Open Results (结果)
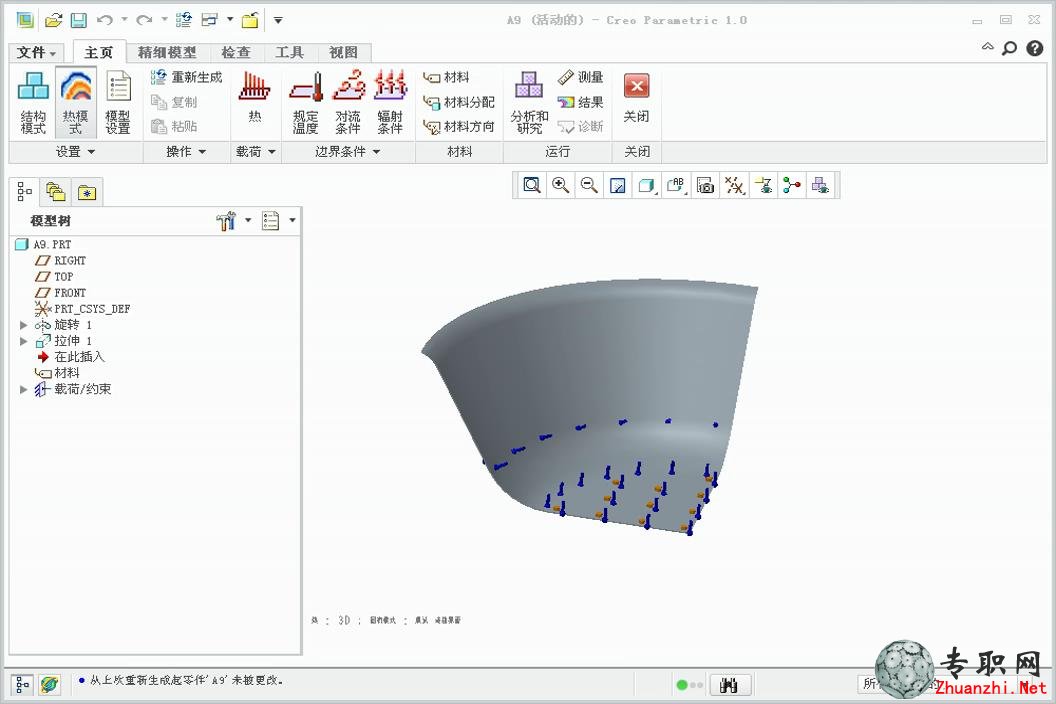 click(x=581, y=102)
